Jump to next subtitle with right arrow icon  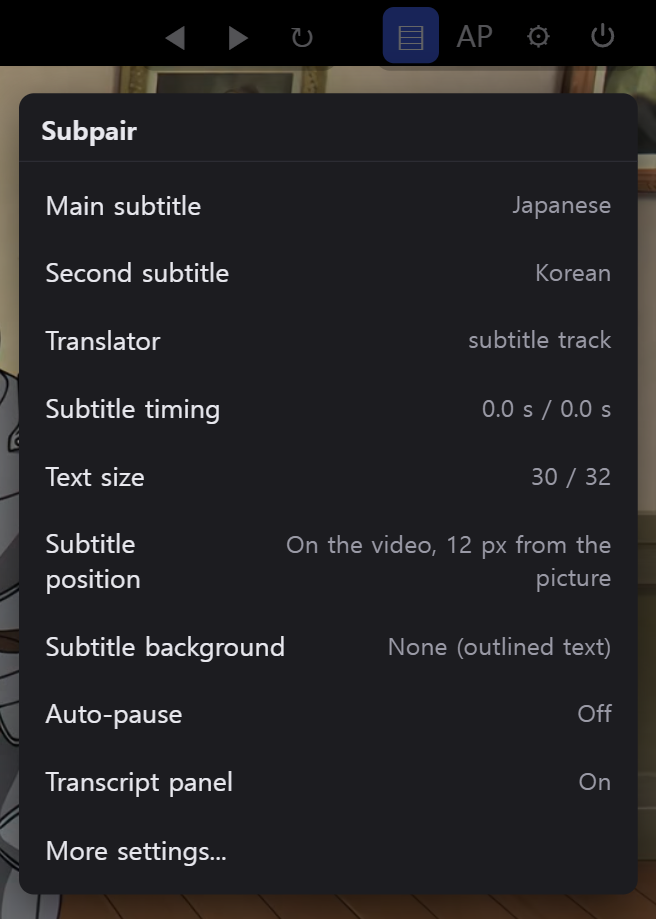coord(238,38)
